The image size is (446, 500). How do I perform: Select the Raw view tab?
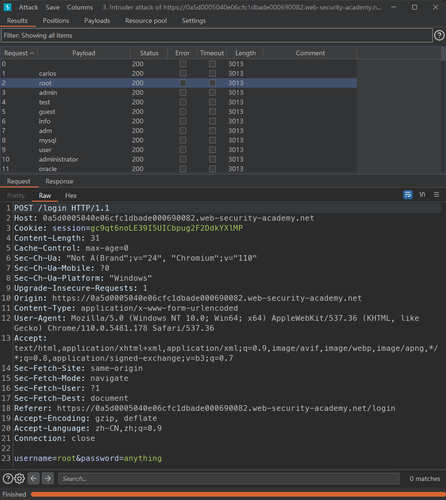45,196
